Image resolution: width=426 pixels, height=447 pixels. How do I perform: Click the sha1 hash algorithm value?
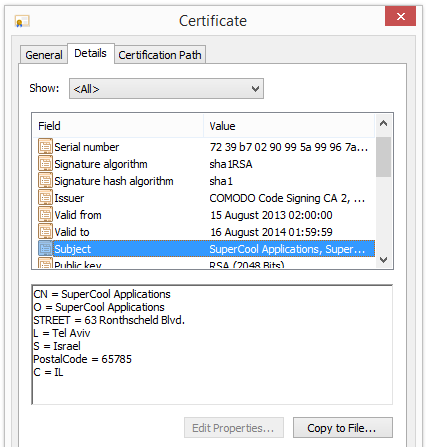point(221,181)
